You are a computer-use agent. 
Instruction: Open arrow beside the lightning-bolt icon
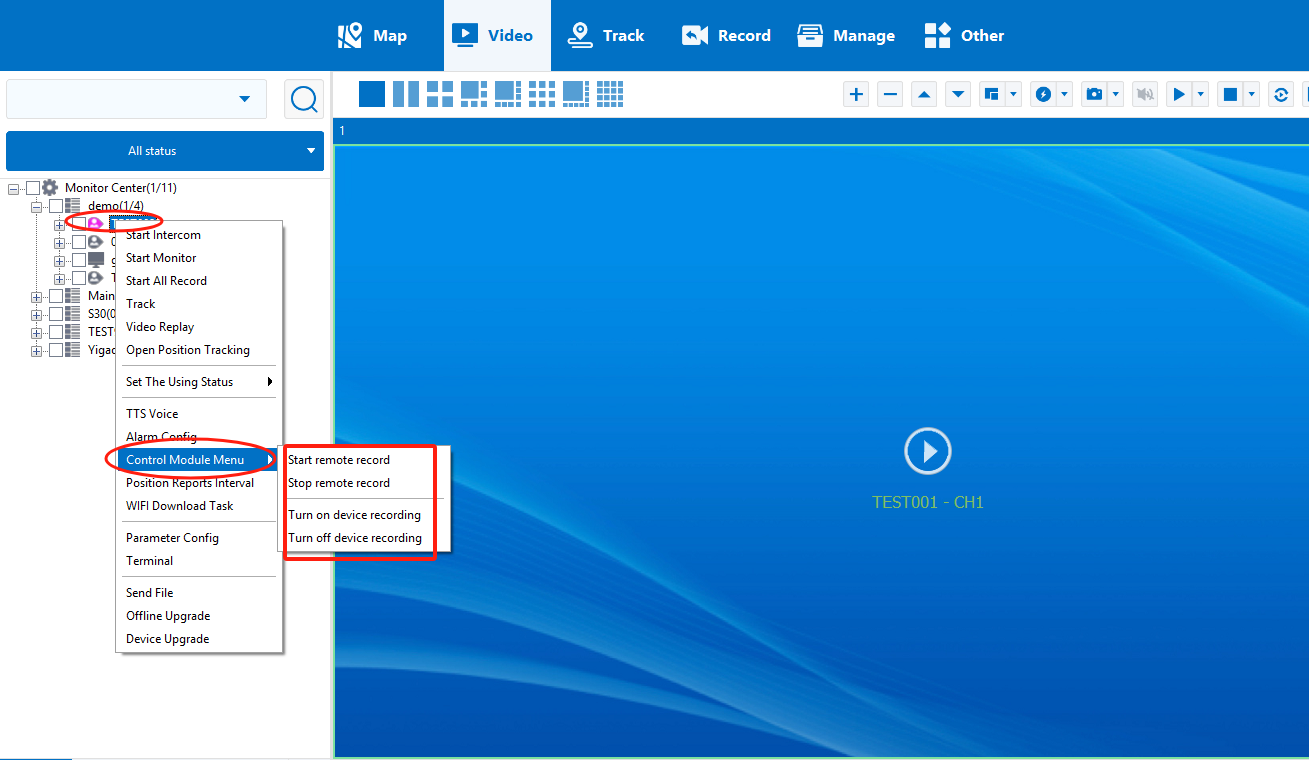pos(1065,94)
